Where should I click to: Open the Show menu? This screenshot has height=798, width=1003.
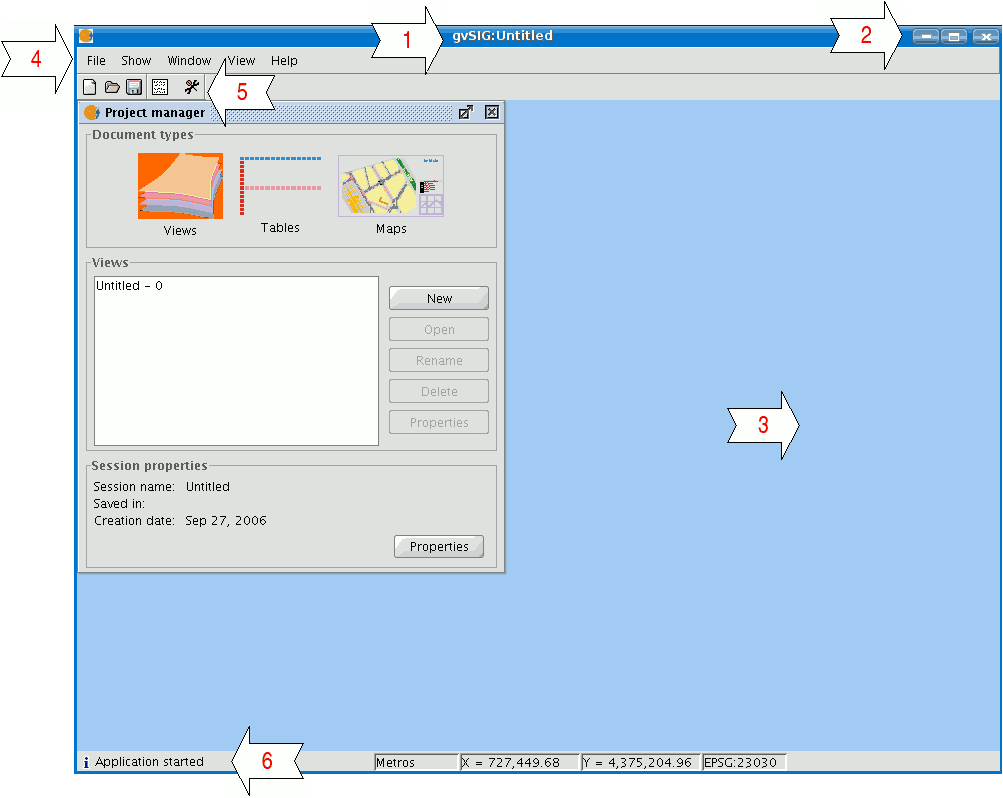(136, 61)
